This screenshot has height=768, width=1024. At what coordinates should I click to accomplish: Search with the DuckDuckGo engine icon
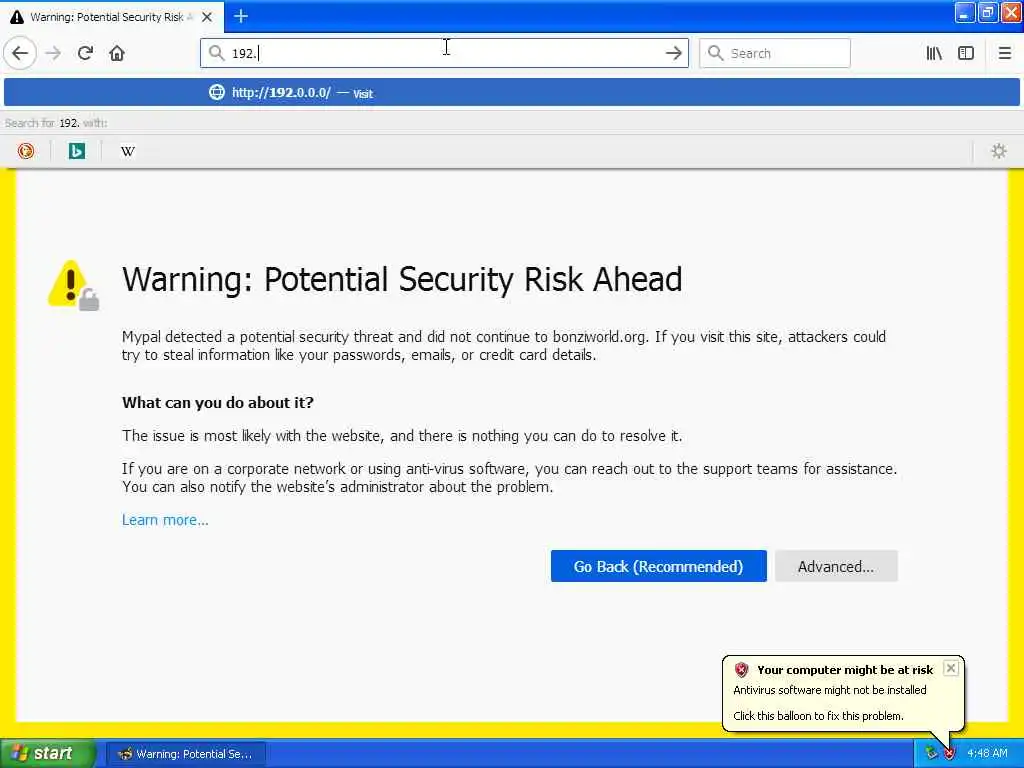click(25, 151)
